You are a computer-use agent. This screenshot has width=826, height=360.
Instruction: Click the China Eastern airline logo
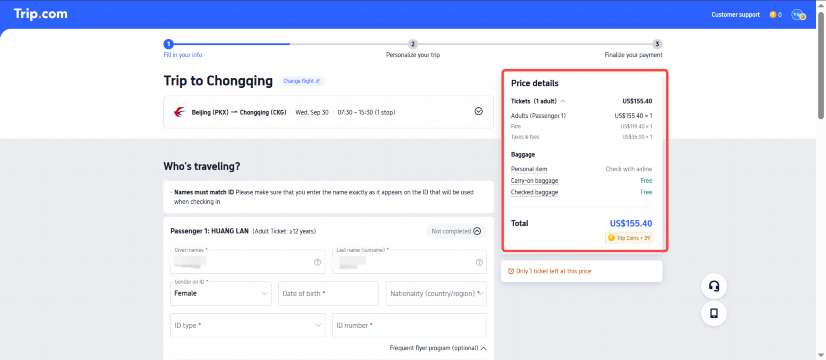179,112
